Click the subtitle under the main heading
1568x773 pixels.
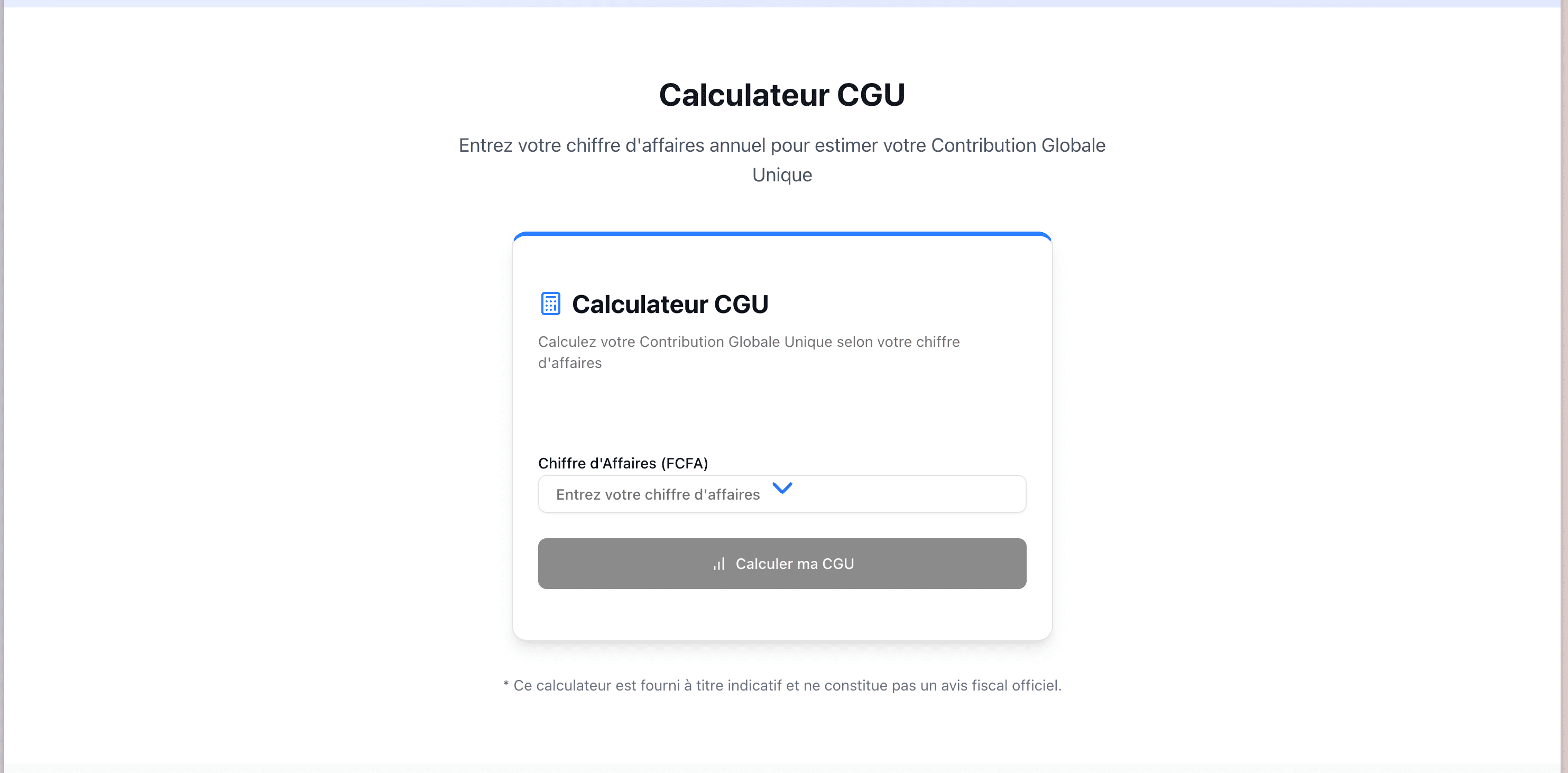(x=782, y=160)
